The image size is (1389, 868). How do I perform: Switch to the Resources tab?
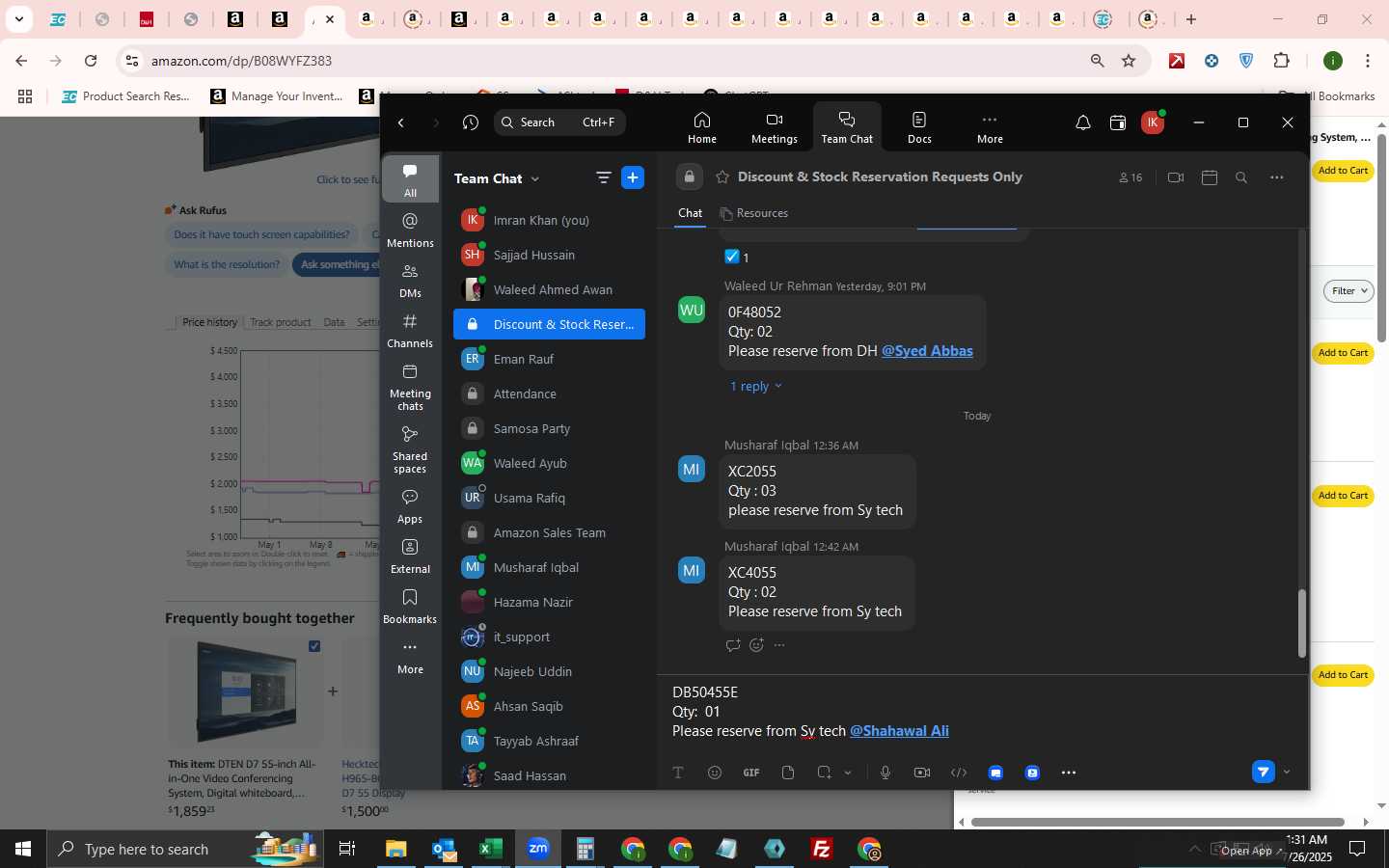point(754,213)
